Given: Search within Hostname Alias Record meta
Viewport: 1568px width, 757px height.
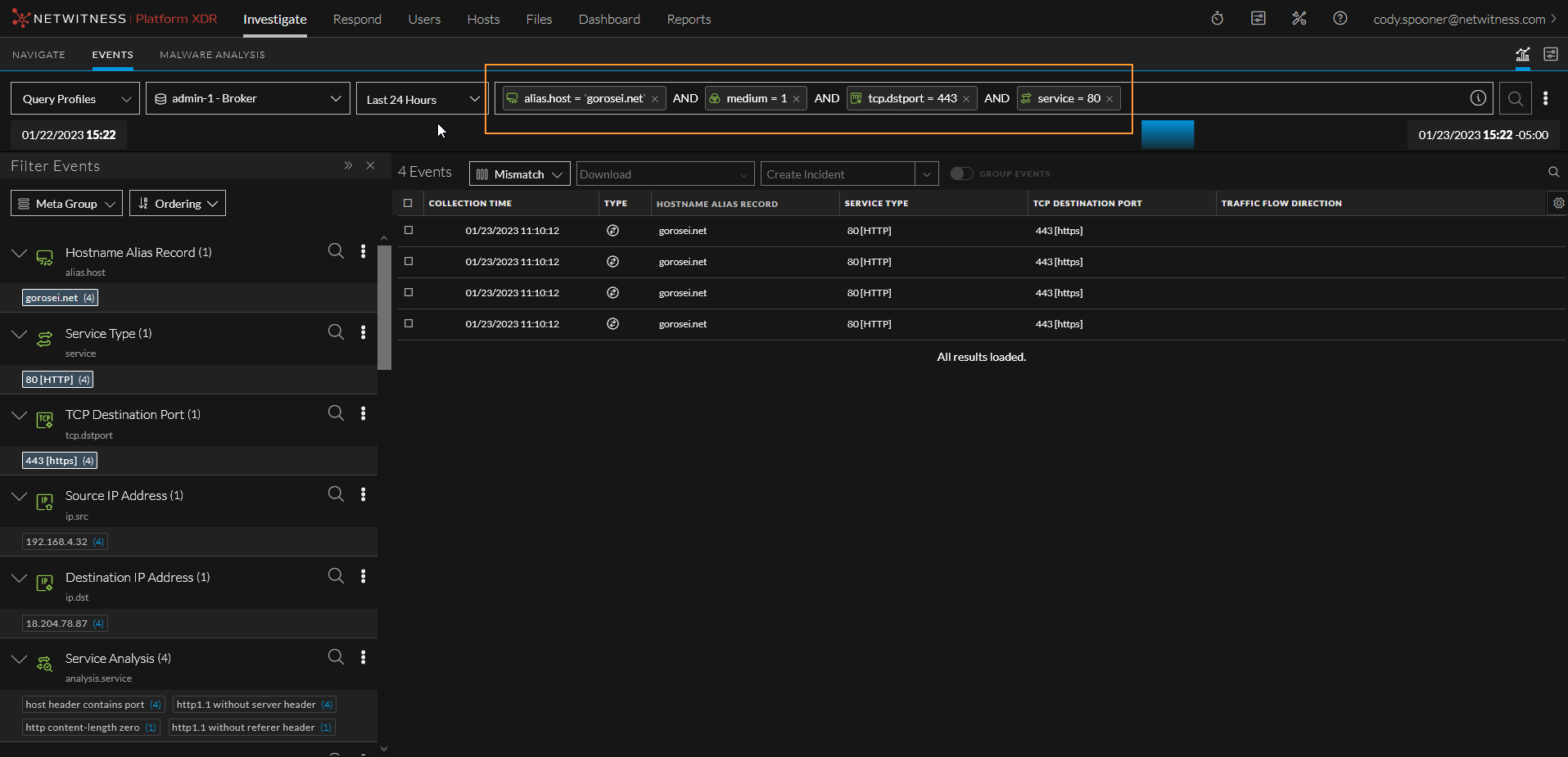Looking at the screenshot, I should click(x=336, y=251).
